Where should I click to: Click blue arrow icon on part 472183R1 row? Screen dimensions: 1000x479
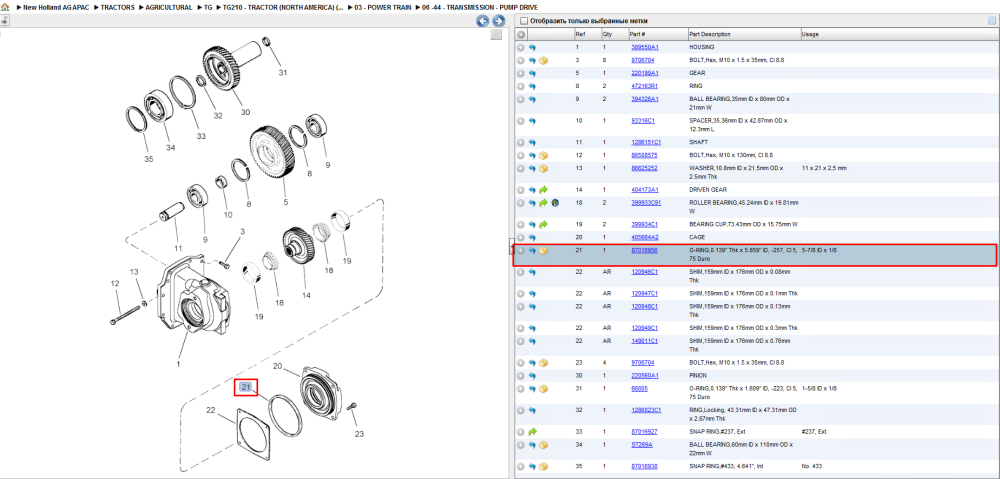532,86
